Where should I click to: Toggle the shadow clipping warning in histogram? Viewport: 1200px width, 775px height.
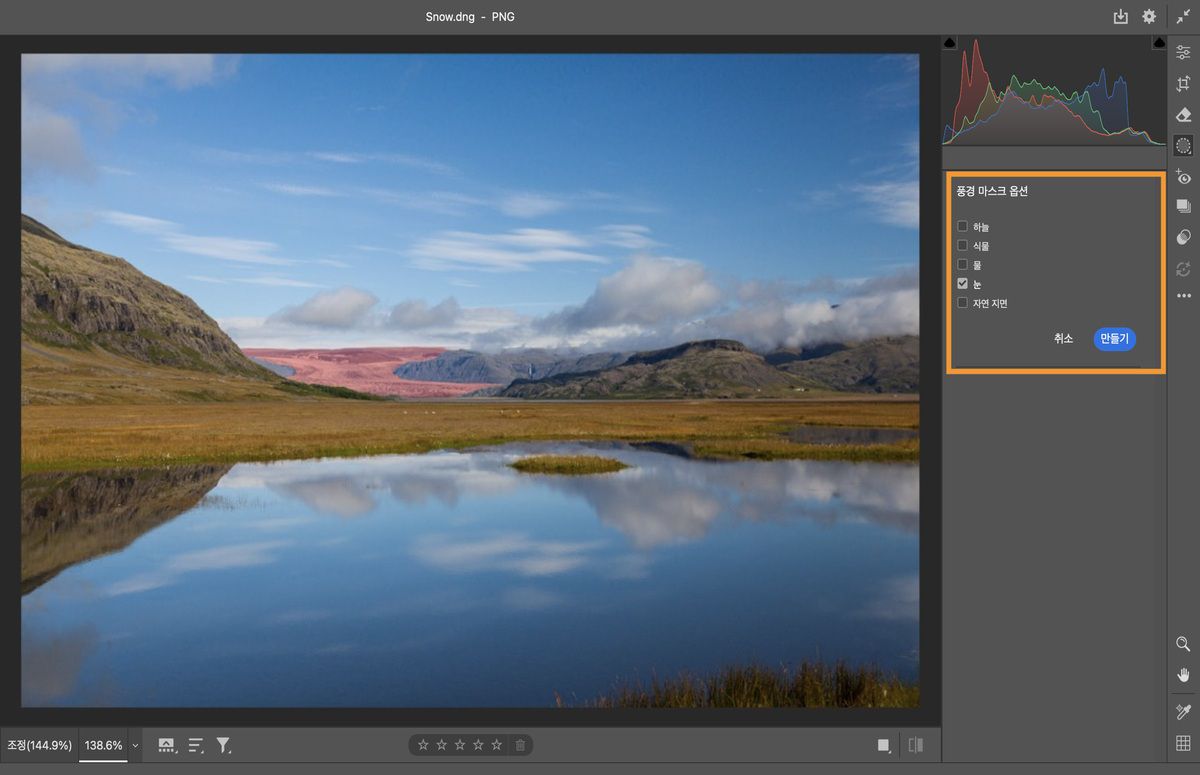(x=949, y=42)
